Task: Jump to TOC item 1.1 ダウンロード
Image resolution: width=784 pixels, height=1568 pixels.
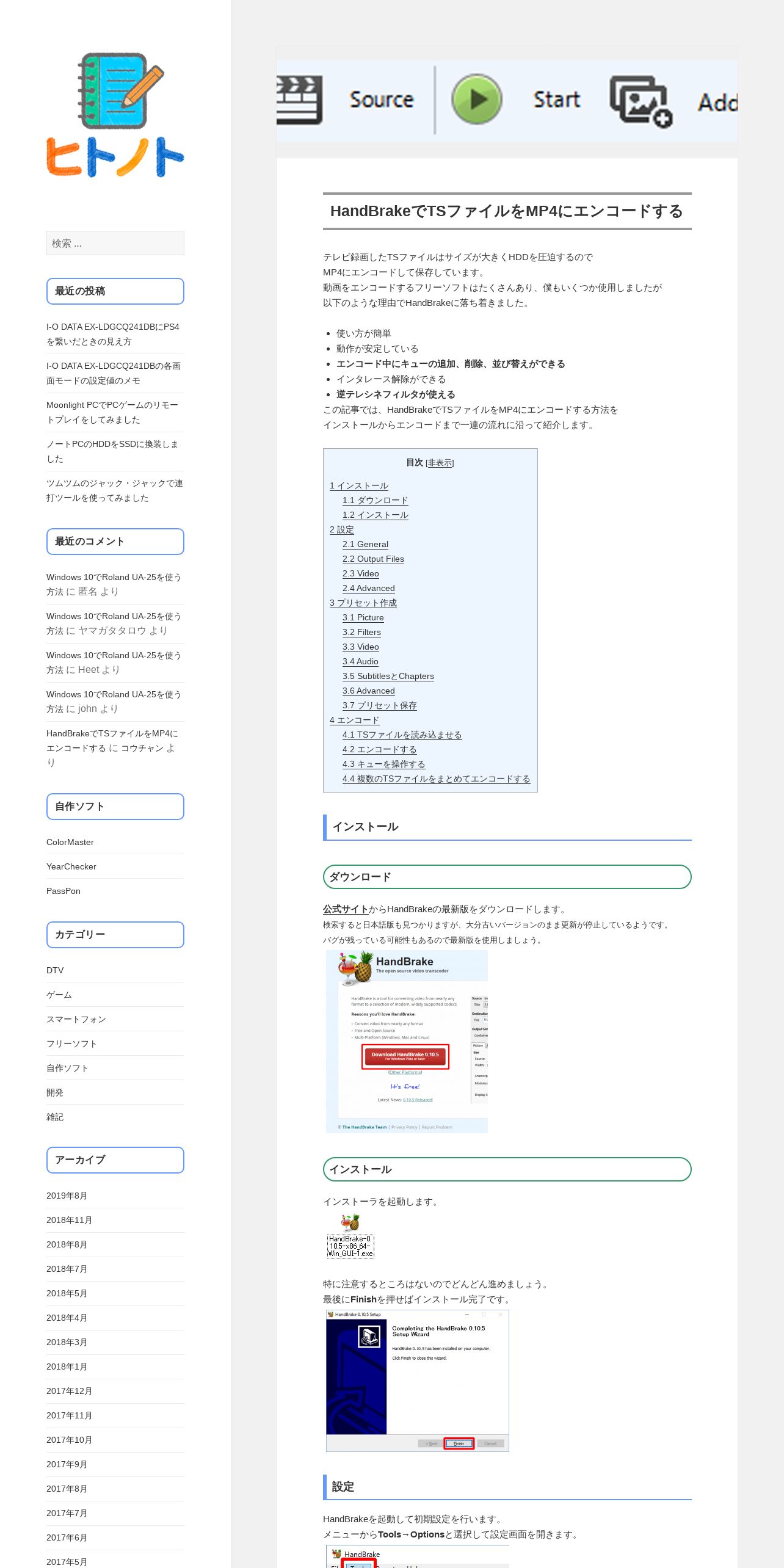Action: pos(375,500)
